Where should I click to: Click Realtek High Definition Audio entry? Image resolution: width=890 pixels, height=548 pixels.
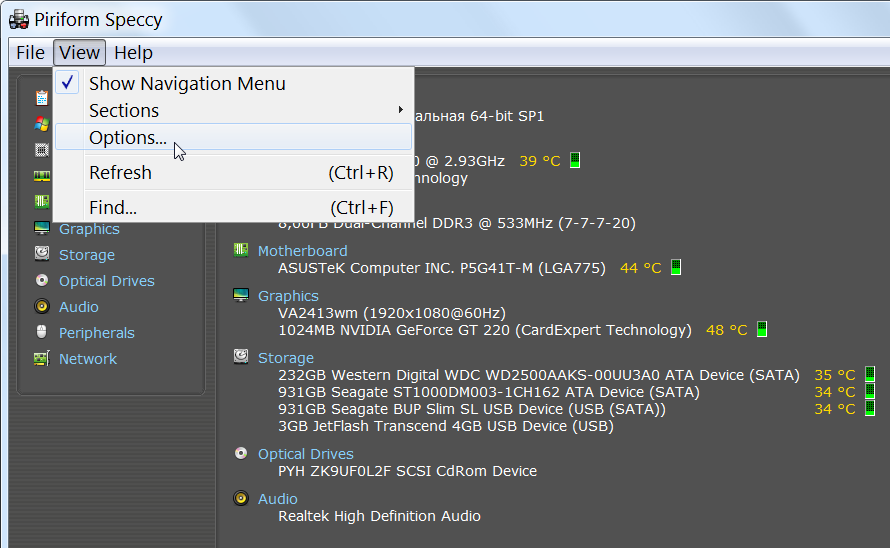point(379,516)
